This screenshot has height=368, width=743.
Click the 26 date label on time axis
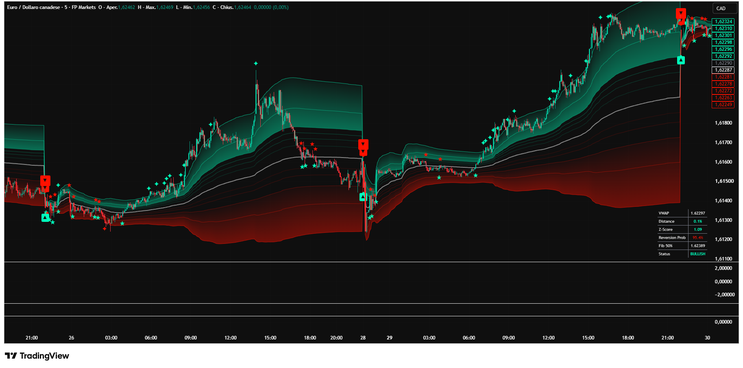click(72, 338)
